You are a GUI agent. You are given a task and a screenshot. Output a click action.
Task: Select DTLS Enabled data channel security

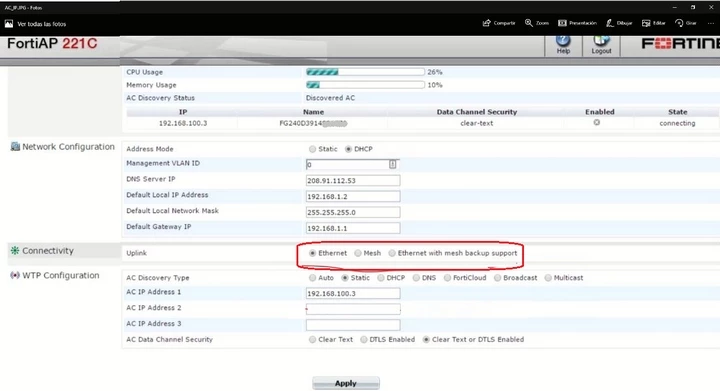pos(364,340)
